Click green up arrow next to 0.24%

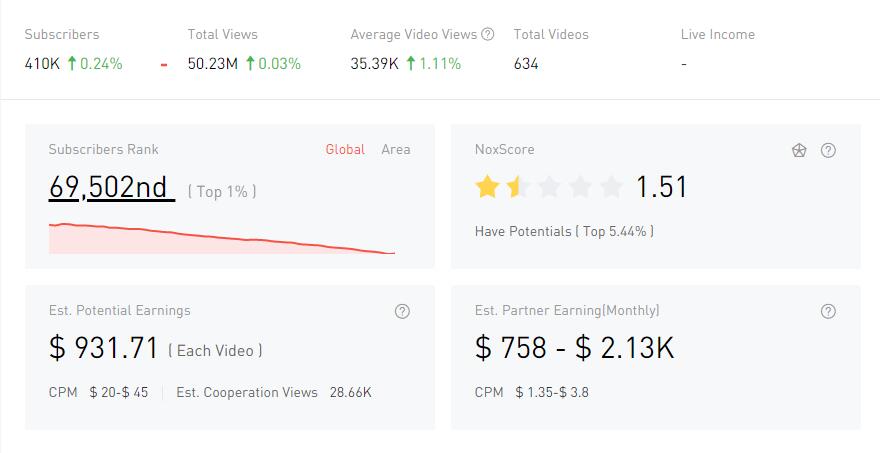tap(72, 63)
